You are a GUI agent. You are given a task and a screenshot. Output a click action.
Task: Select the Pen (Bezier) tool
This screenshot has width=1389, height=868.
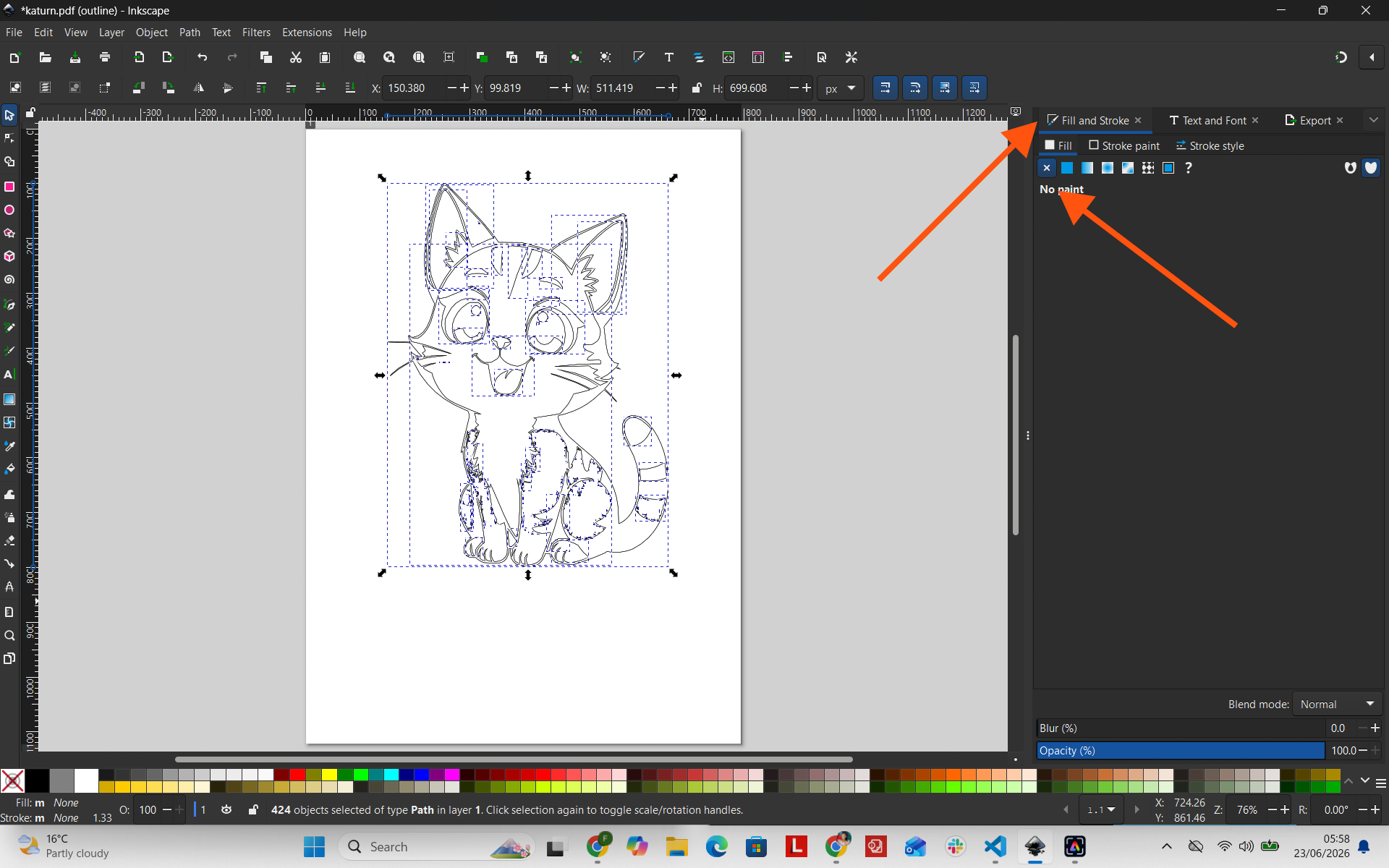click(9, 305)
